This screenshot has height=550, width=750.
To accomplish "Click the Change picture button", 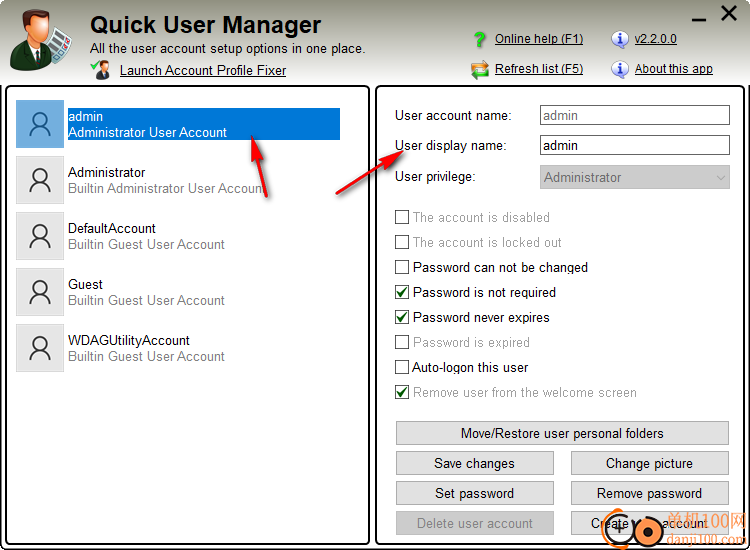I will (x=650, y=463).
